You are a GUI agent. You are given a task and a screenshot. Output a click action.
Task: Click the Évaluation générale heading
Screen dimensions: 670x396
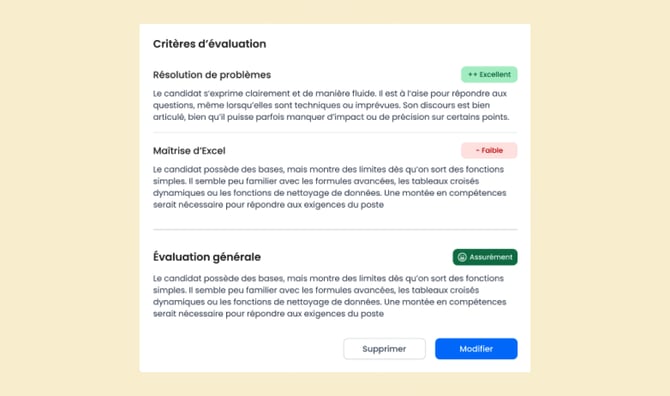click(207, 257)
